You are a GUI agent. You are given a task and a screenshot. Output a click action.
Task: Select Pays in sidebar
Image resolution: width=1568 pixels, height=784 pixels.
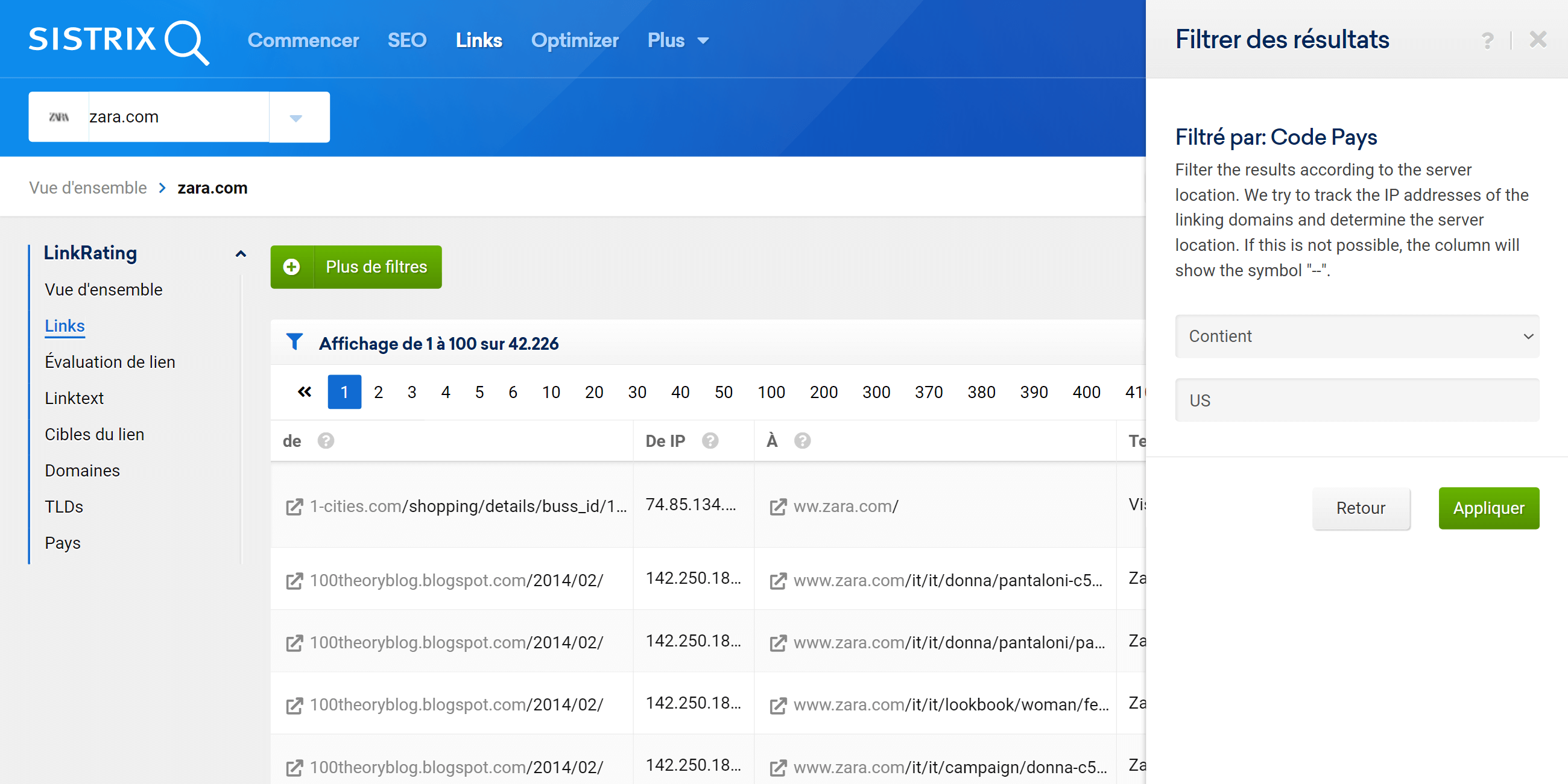[63, 543]
